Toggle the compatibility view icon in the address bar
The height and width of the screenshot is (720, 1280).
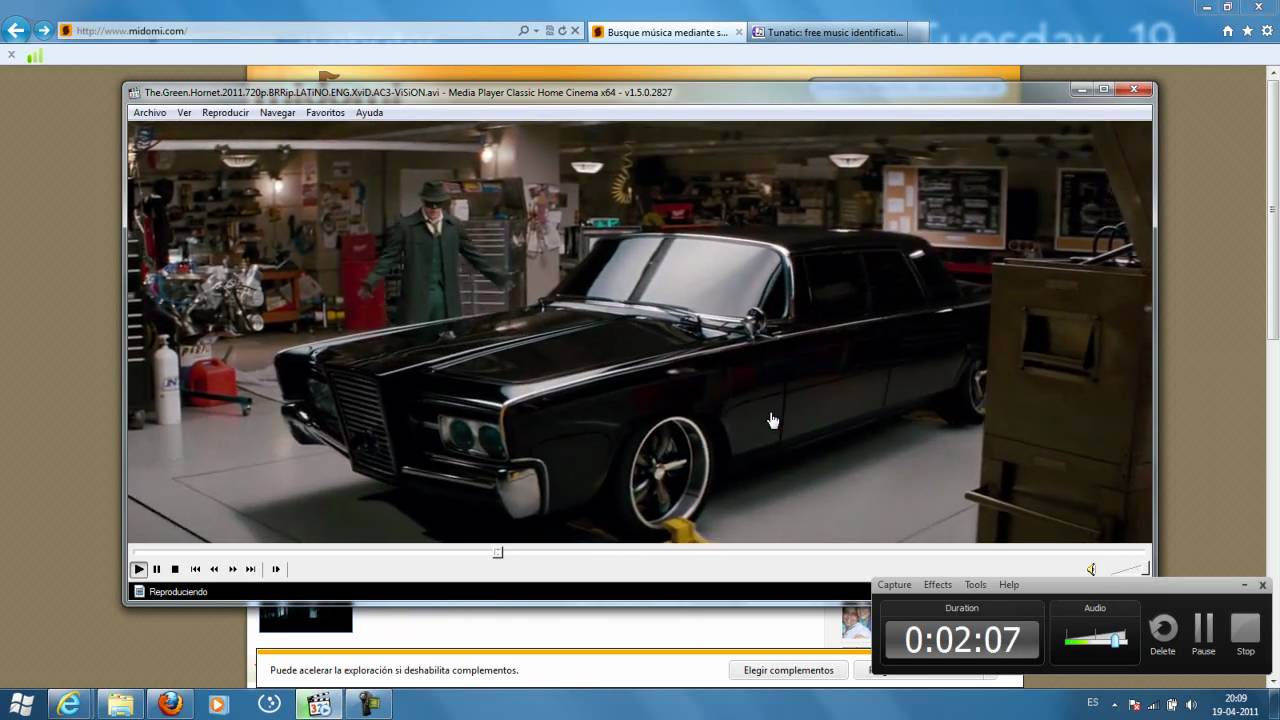550,31
